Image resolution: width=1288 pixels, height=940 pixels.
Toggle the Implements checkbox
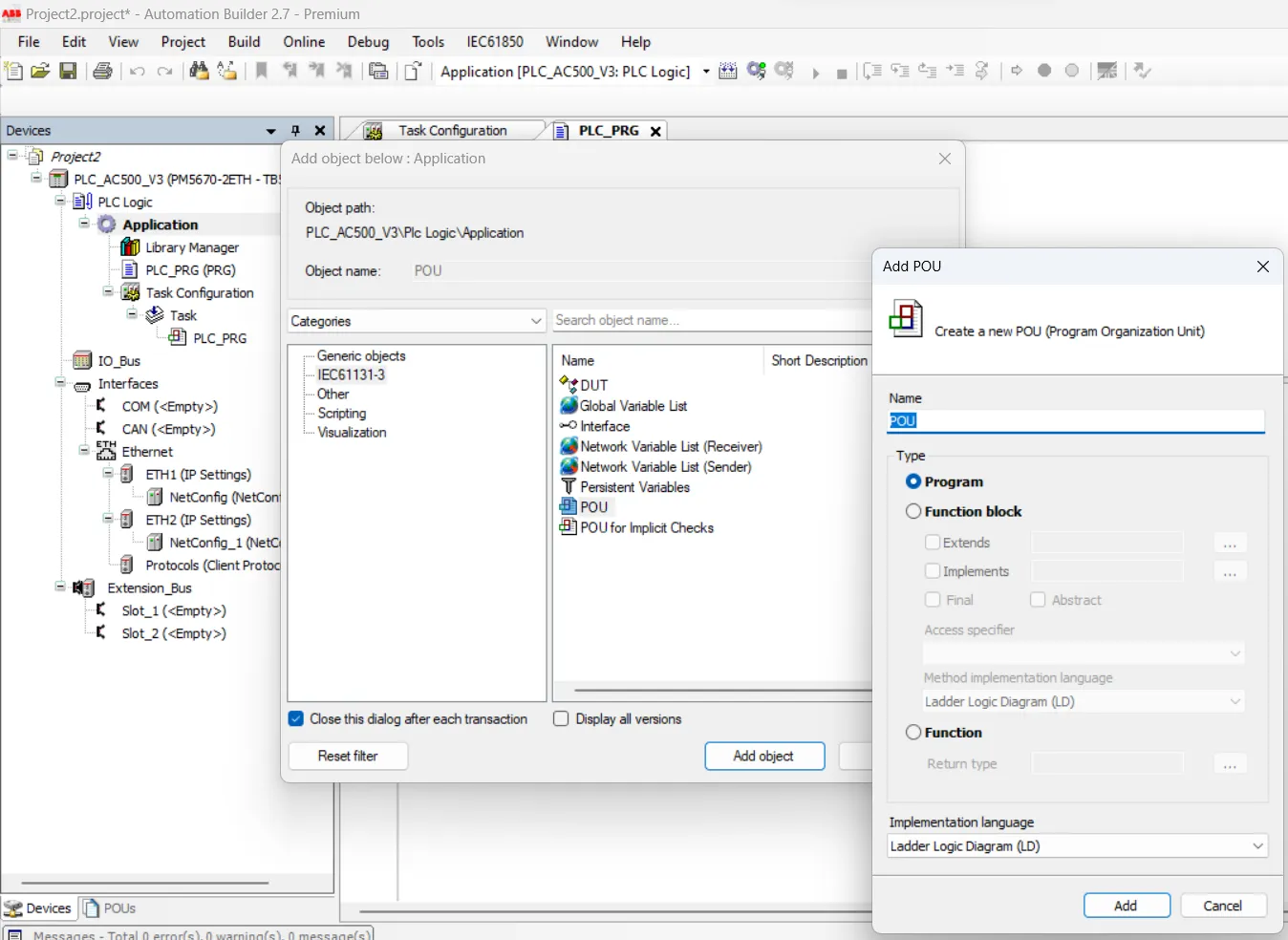point(933,571)
